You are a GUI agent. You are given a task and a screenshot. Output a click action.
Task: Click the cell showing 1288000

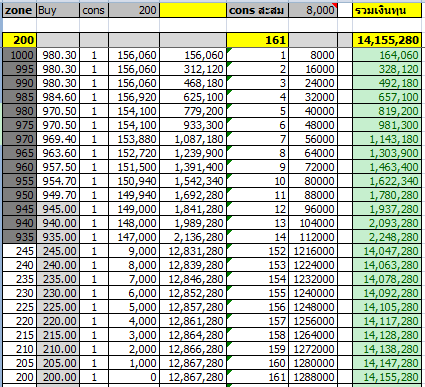(313, 377)
